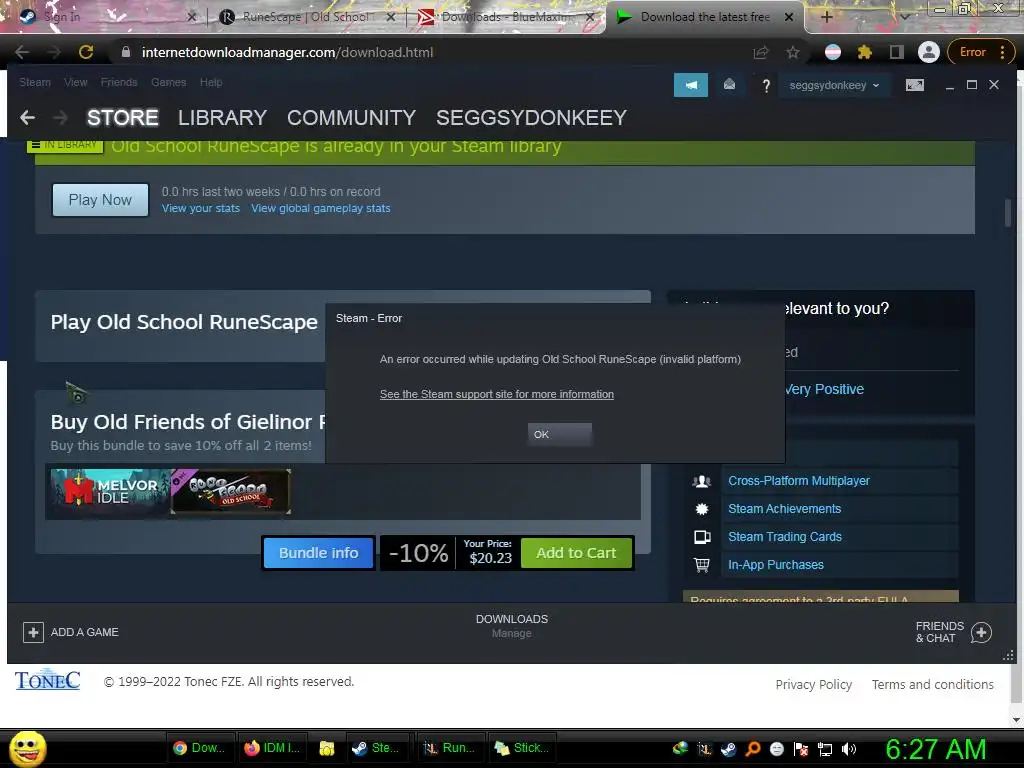Open In-App Purchases feature link

pyautogui.click(x=776, y=565)
